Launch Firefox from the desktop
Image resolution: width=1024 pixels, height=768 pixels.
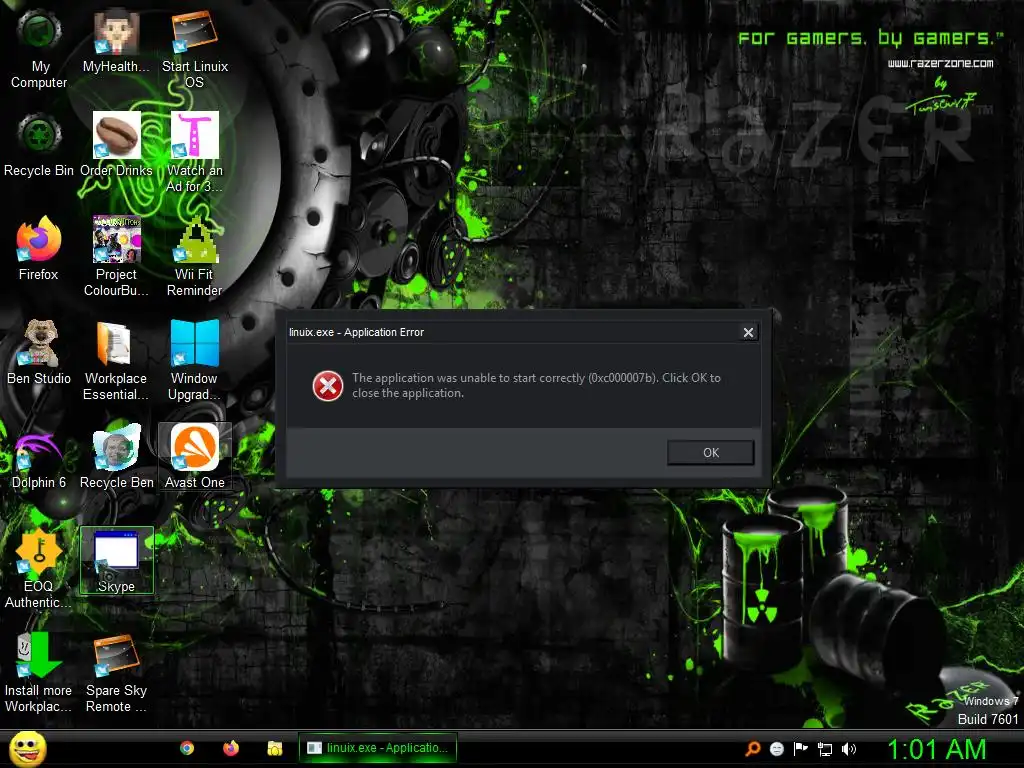(x=39, y=249)
